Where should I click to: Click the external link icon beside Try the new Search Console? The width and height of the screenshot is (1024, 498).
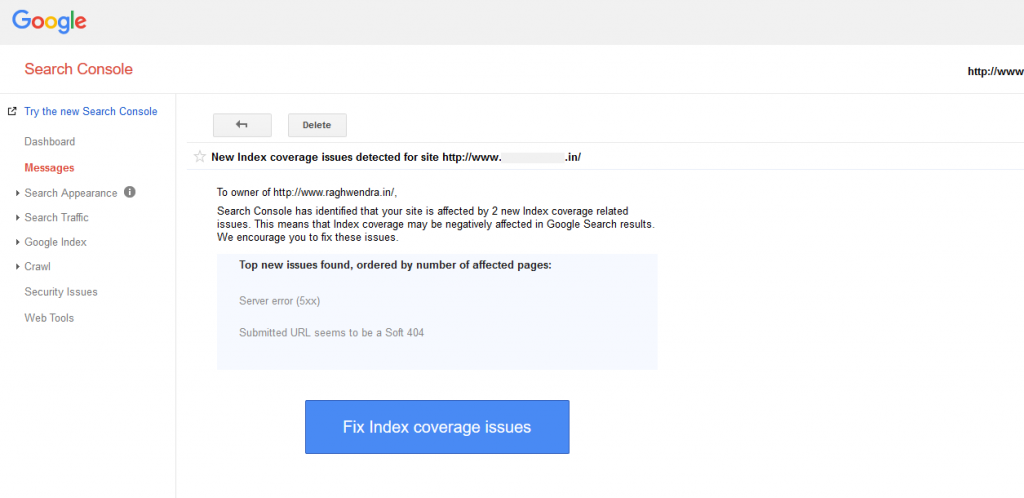coord(12,112)
